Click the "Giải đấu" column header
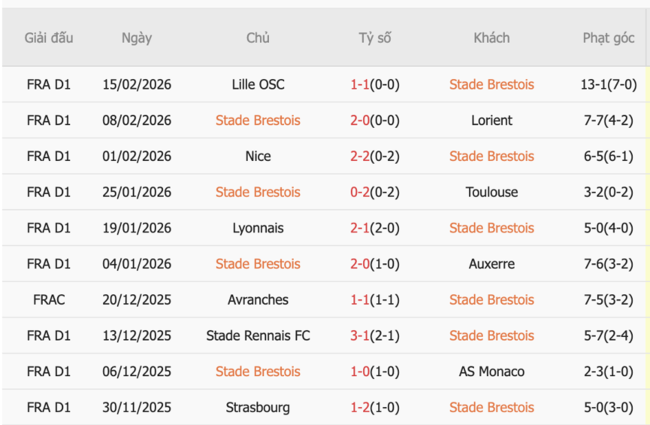This screenshot has width=650, height=425. tap(49, 38)
